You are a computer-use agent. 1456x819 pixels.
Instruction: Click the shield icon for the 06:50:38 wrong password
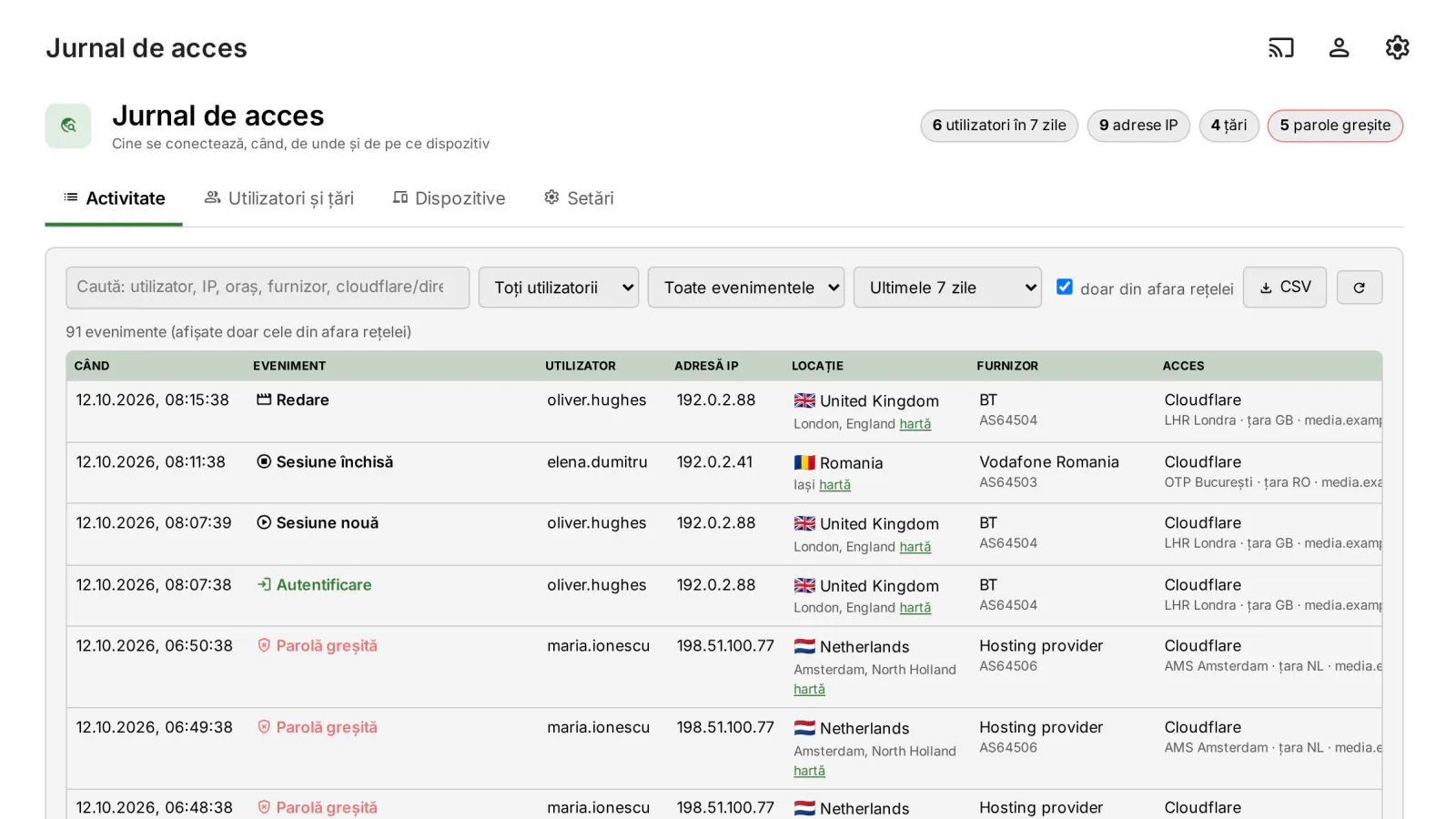tap(264, 645)
